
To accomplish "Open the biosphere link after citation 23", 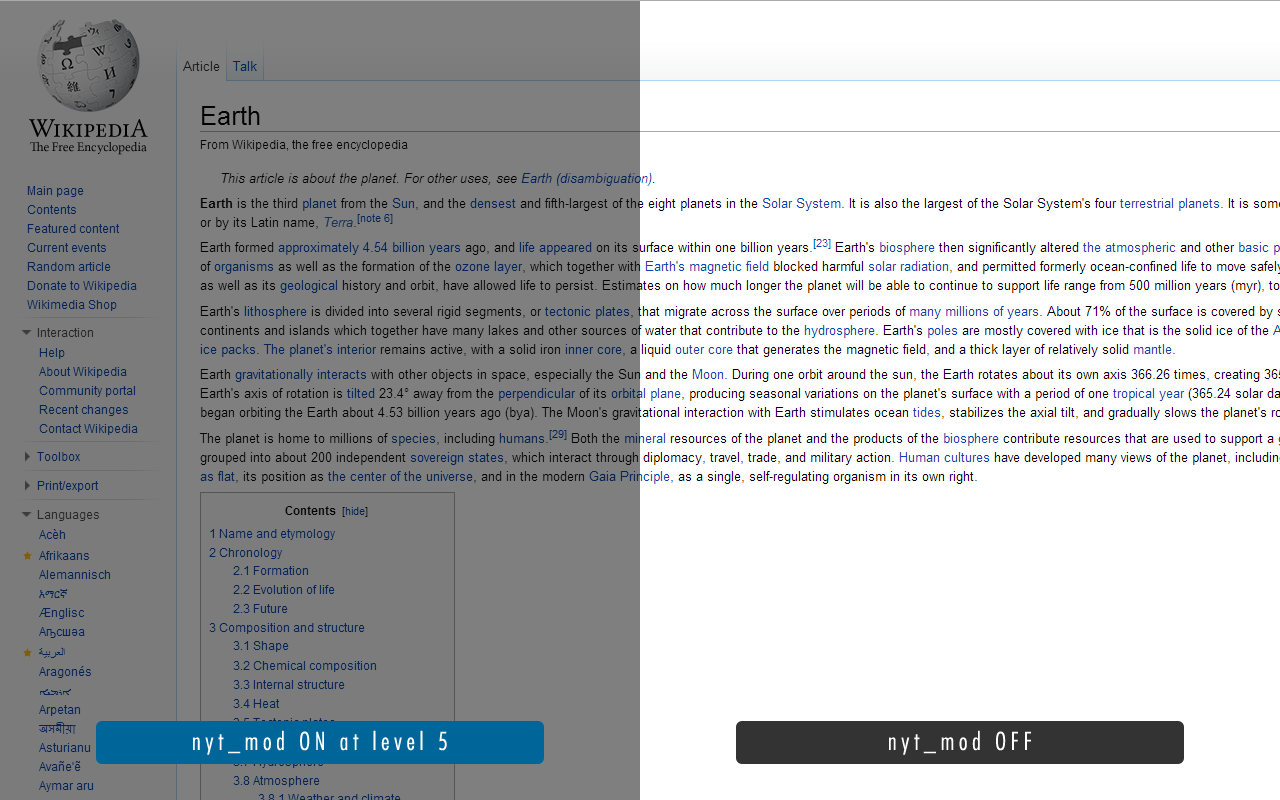I will (907, 248).
